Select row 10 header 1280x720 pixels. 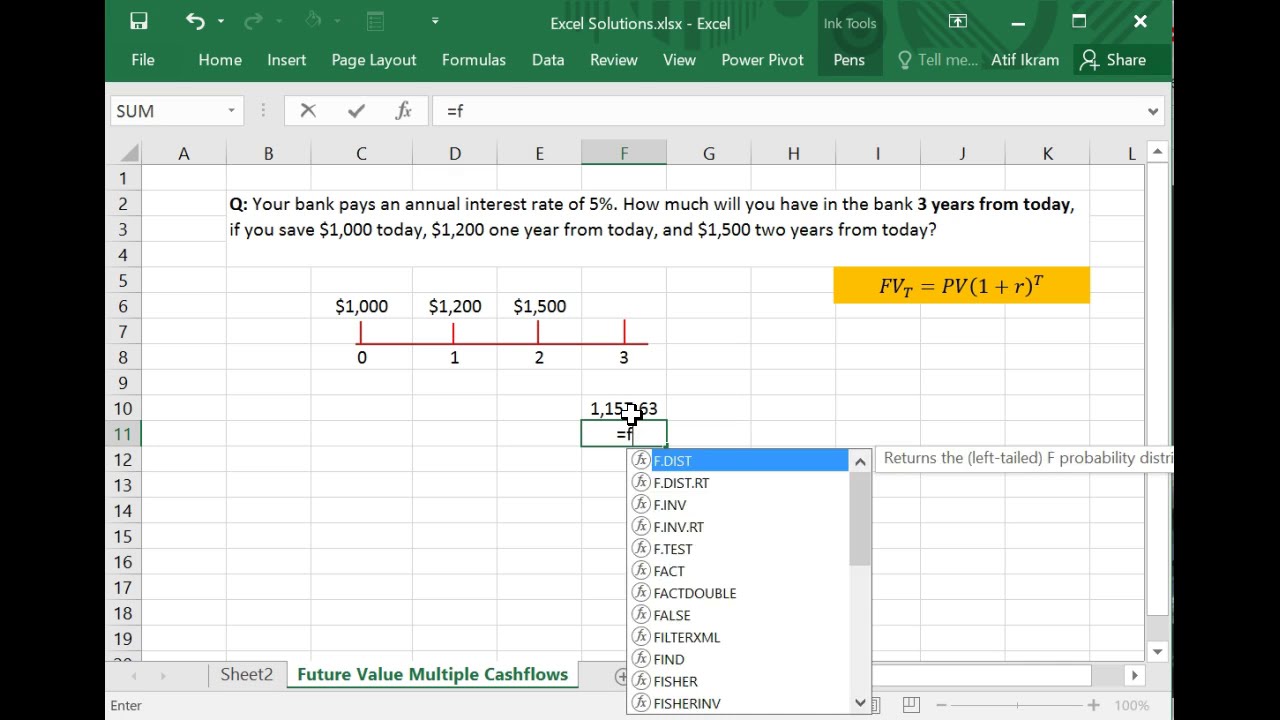[123, 408]
